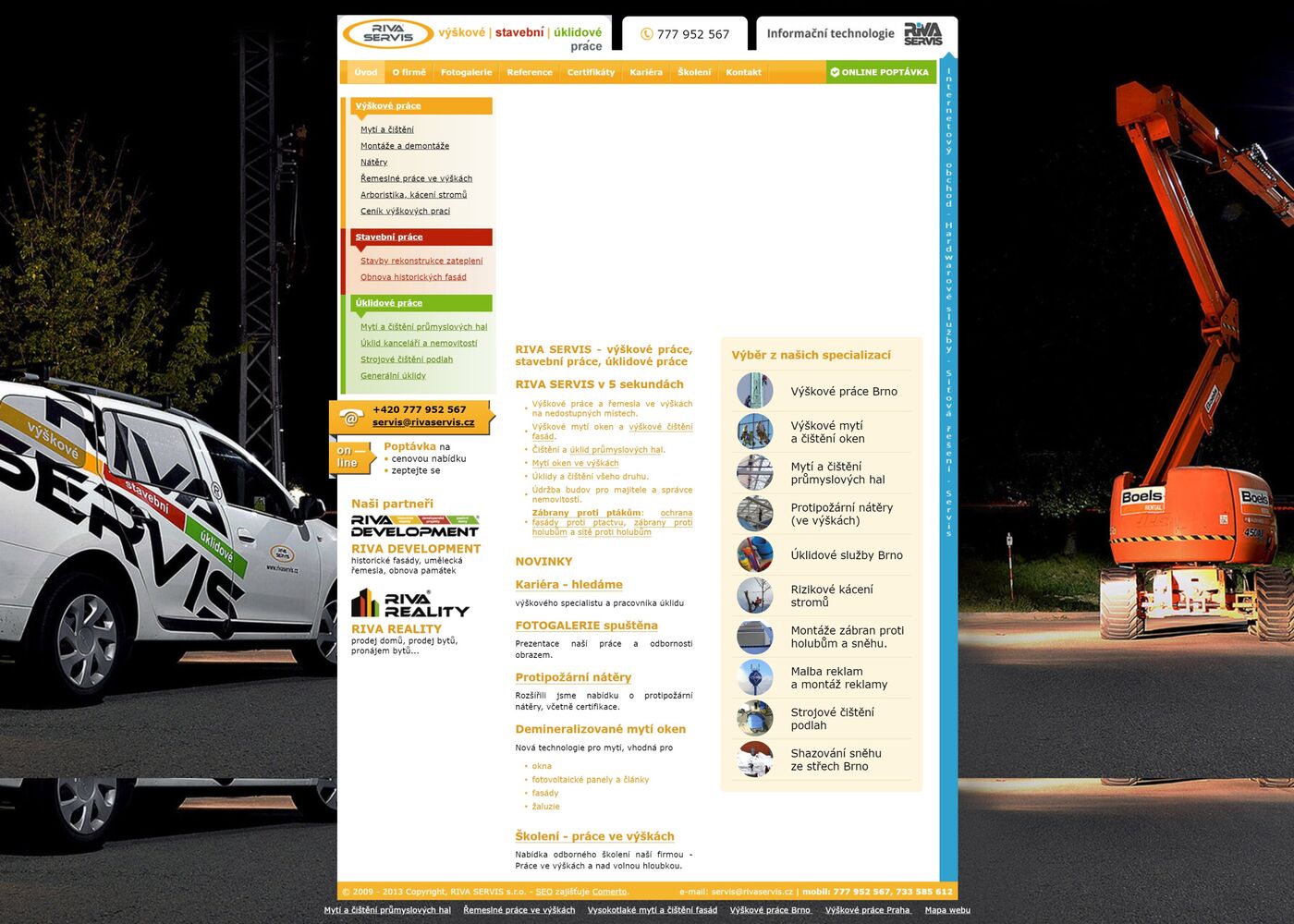Click thumbnail for Strojové čištění podlah
Screen dimensions: 1294x924
point(754,718)
